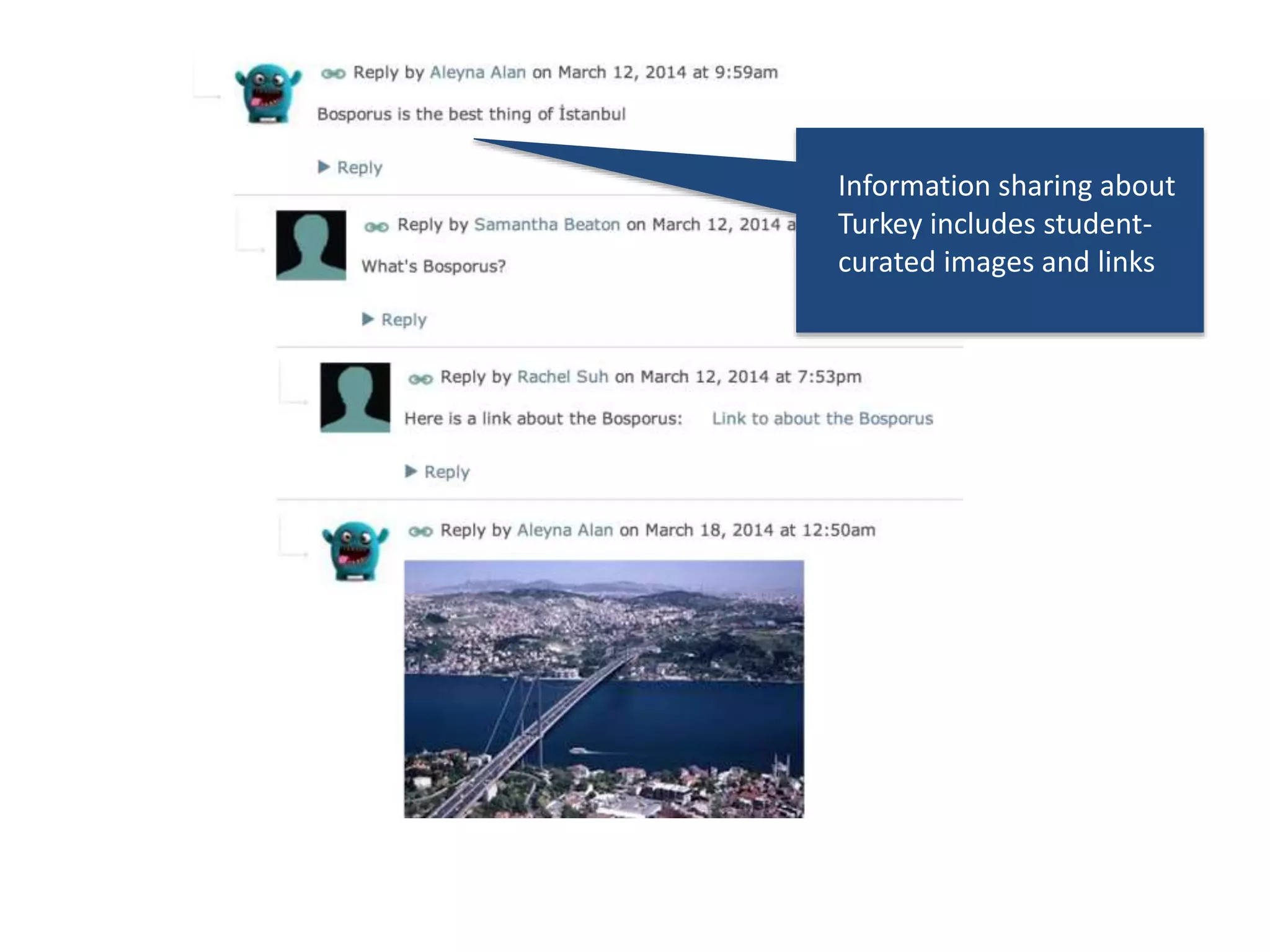Select text 'Here is a link about the Bosporus:'

543,419
